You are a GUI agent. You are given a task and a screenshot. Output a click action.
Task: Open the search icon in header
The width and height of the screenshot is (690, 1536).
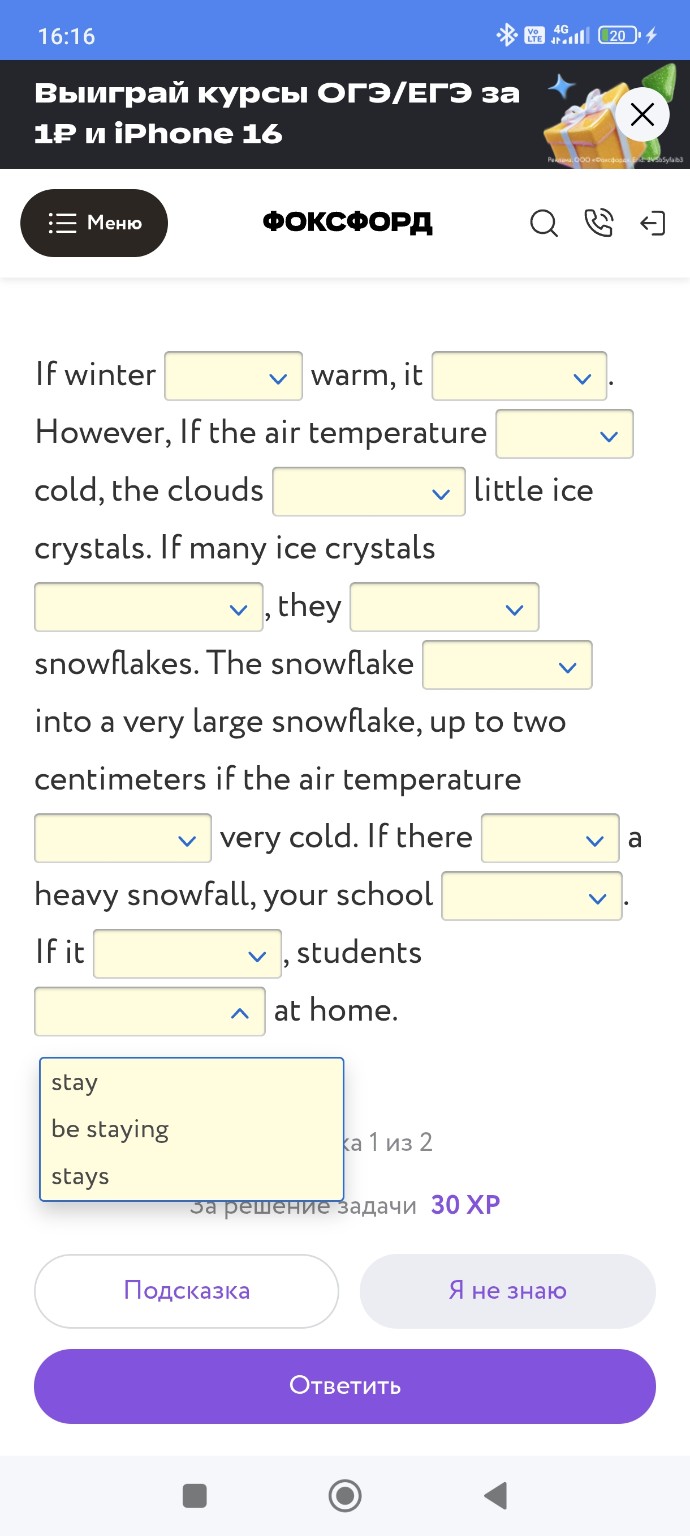coord(544,223)
